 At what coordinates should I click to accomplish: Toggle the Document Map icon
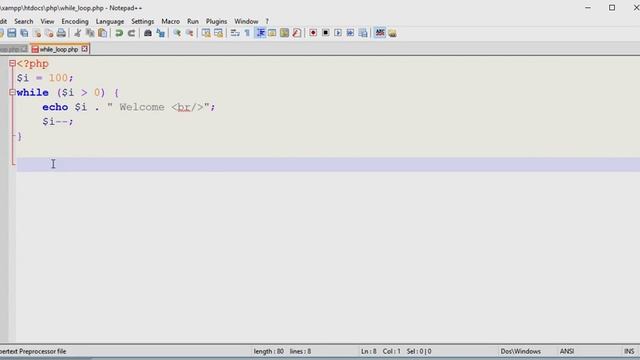pyautogui.click(x=284, y=33)
